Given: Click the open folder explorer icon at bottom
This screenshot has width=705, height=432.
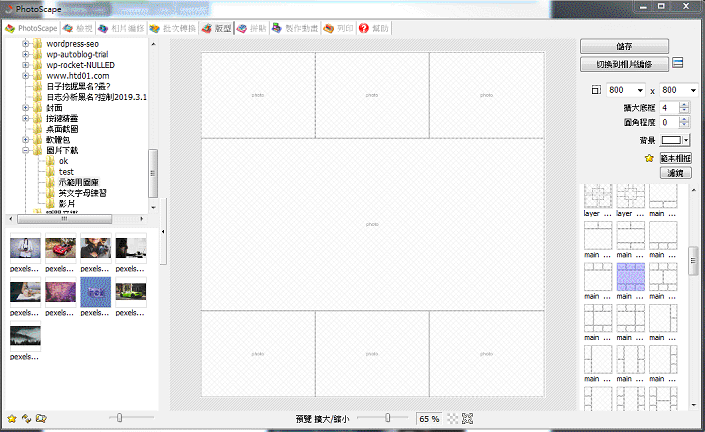Looking at the screenshot, I should point(41,419).
